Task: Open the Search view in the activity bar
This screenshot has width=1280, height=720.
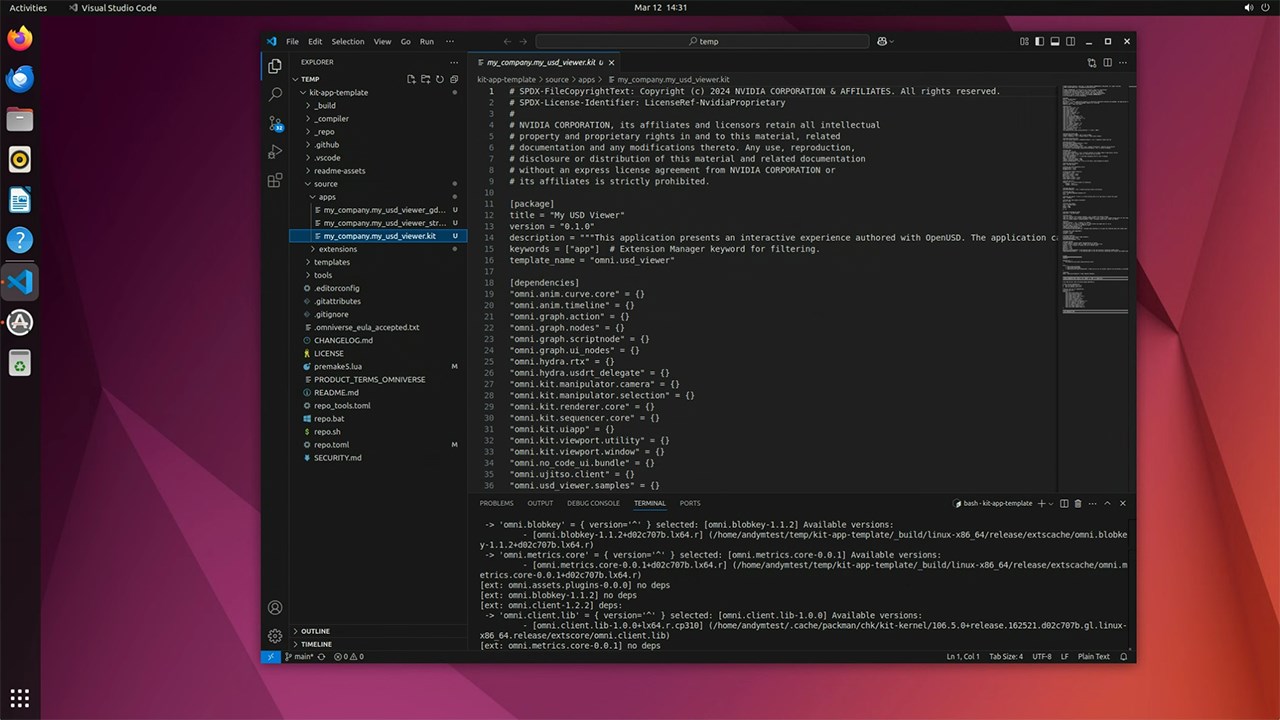Action: (275, 94)
